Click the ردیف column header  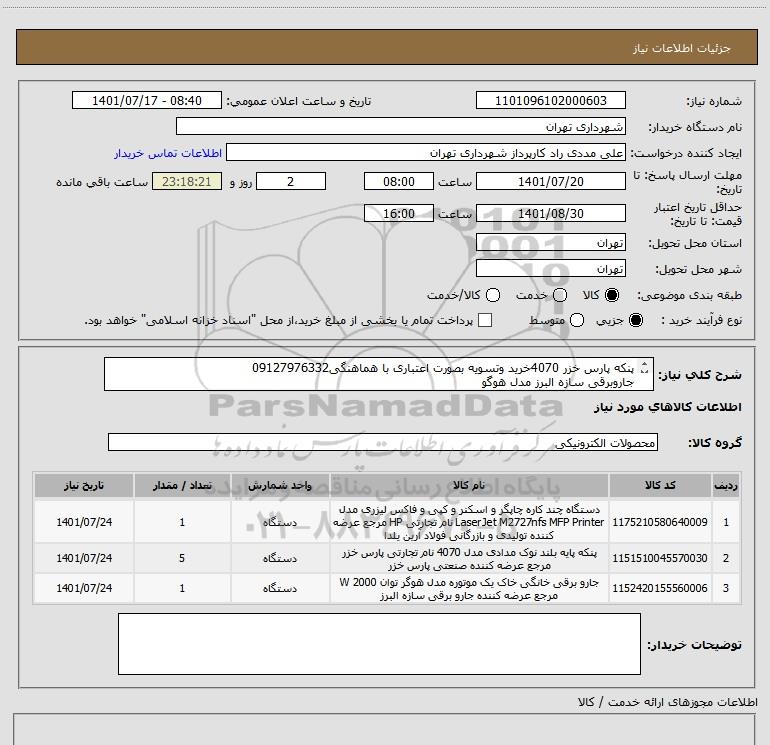[726, 486]
